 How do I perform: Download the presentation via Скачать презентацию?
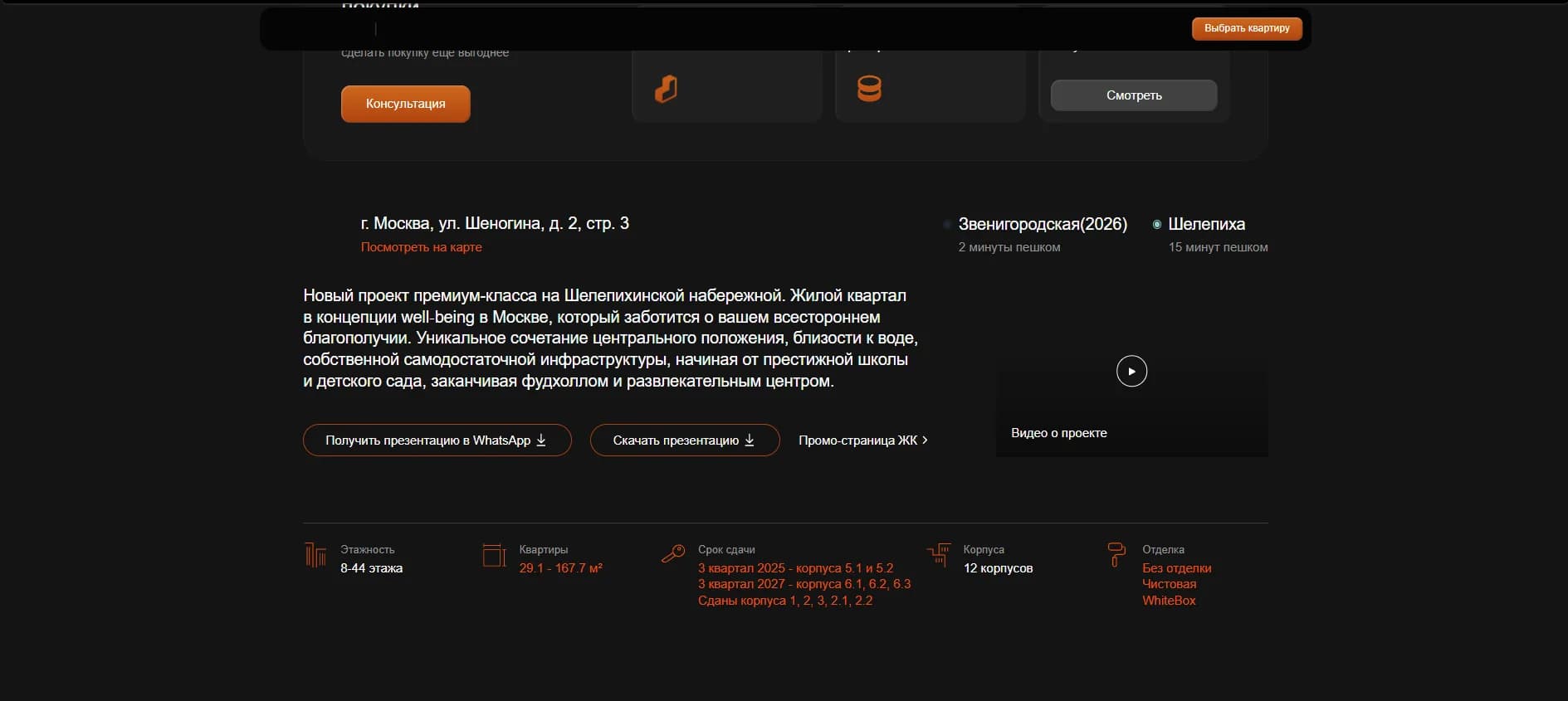(685, 441)
